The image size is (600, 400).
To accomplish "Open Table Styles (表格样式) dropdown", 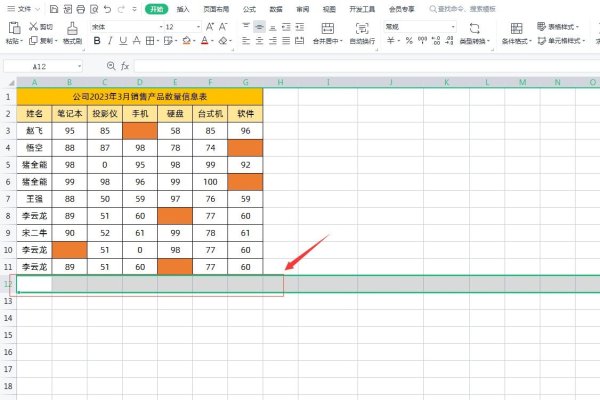I will (558, 26).
